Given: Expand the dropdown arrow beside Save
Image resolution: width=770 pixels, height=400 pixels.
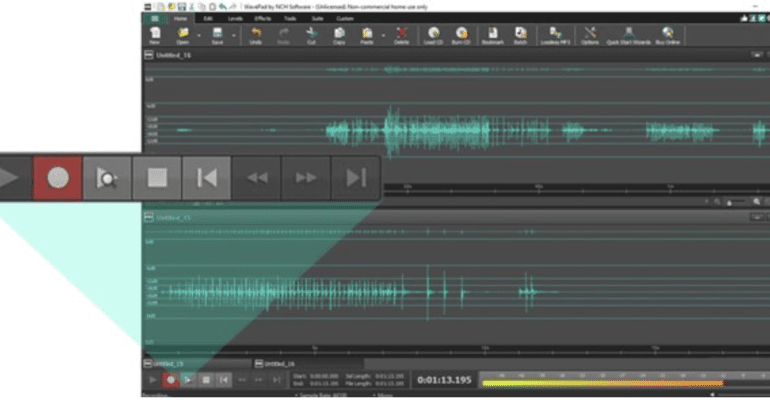Looking at the screenshot, I should (233, 36).
